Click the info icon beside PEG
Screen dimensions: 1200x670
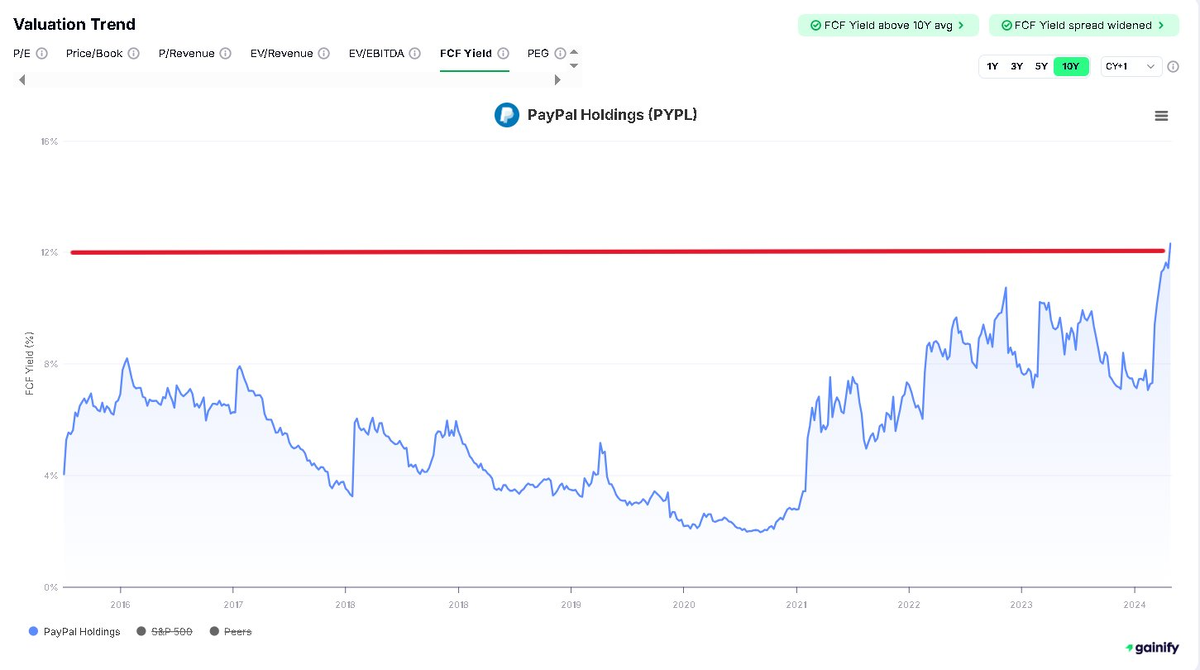pos(560,54)
